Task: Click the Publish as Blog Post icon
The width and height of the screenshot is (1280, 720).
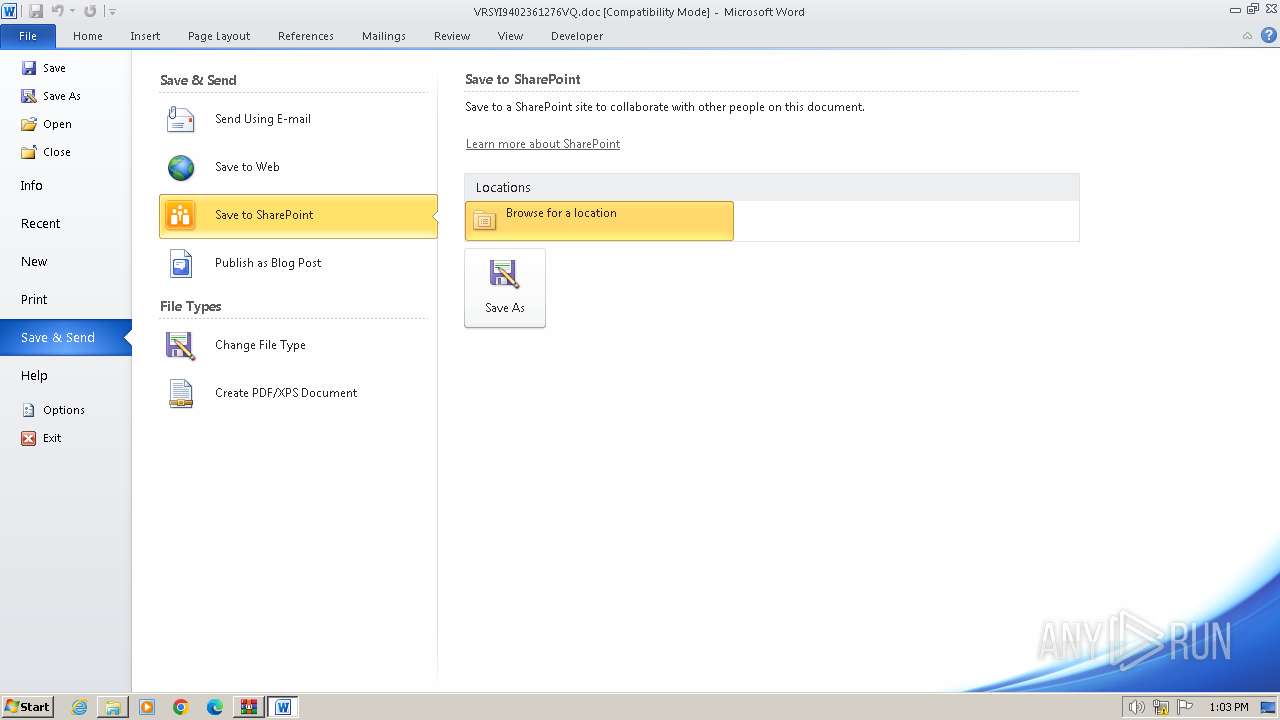Action: (181, 263)
